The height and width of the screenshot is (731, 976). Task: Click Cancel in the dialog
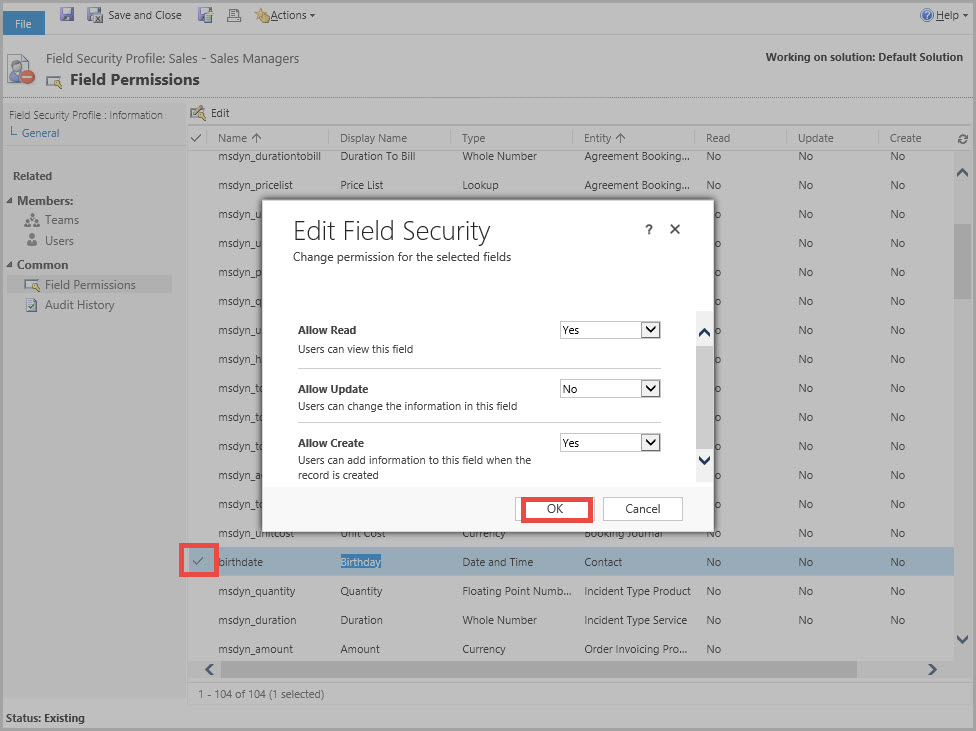[642, 509]
